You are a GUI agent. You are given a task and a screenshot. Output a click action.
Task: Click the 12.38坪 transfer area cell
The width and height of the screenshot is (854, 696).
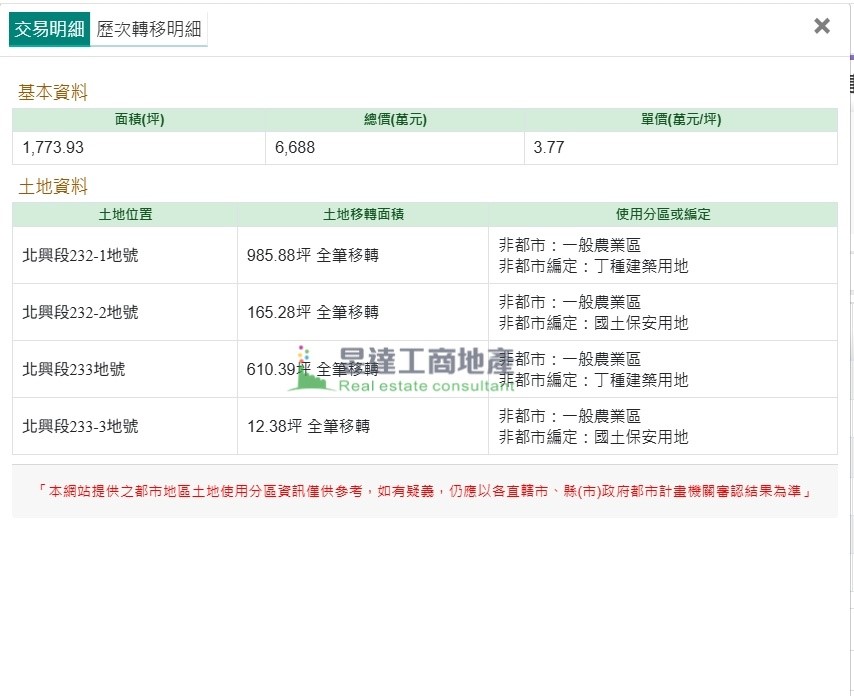308,426
